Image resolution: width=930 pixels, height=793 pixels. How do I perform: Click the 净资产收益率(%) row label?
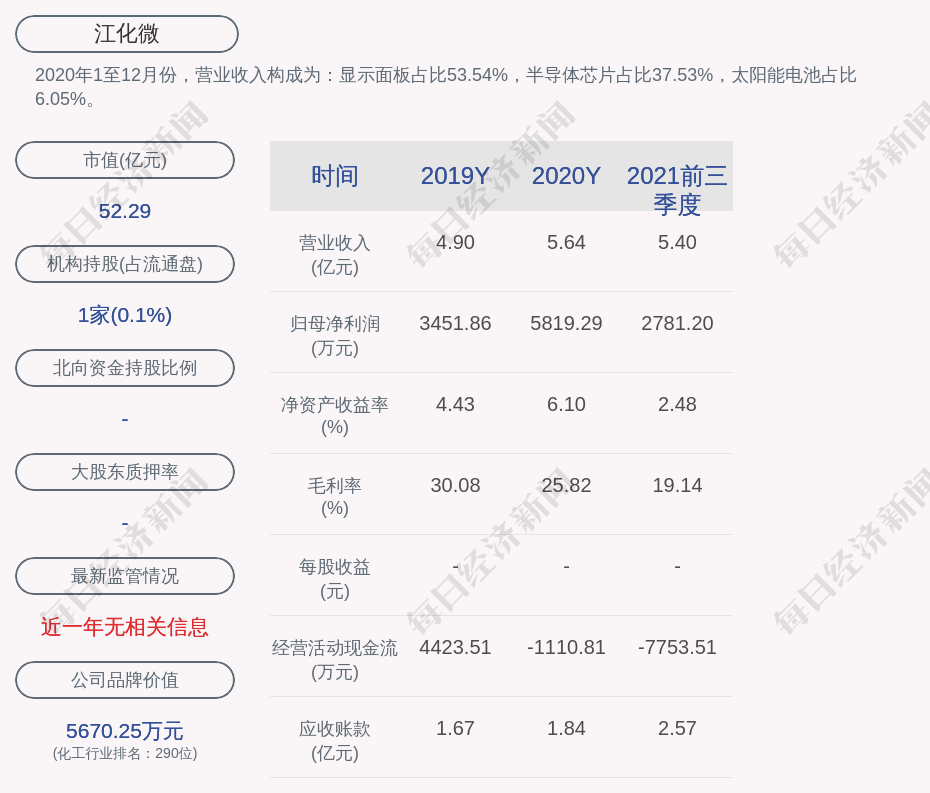pos(335,416)
